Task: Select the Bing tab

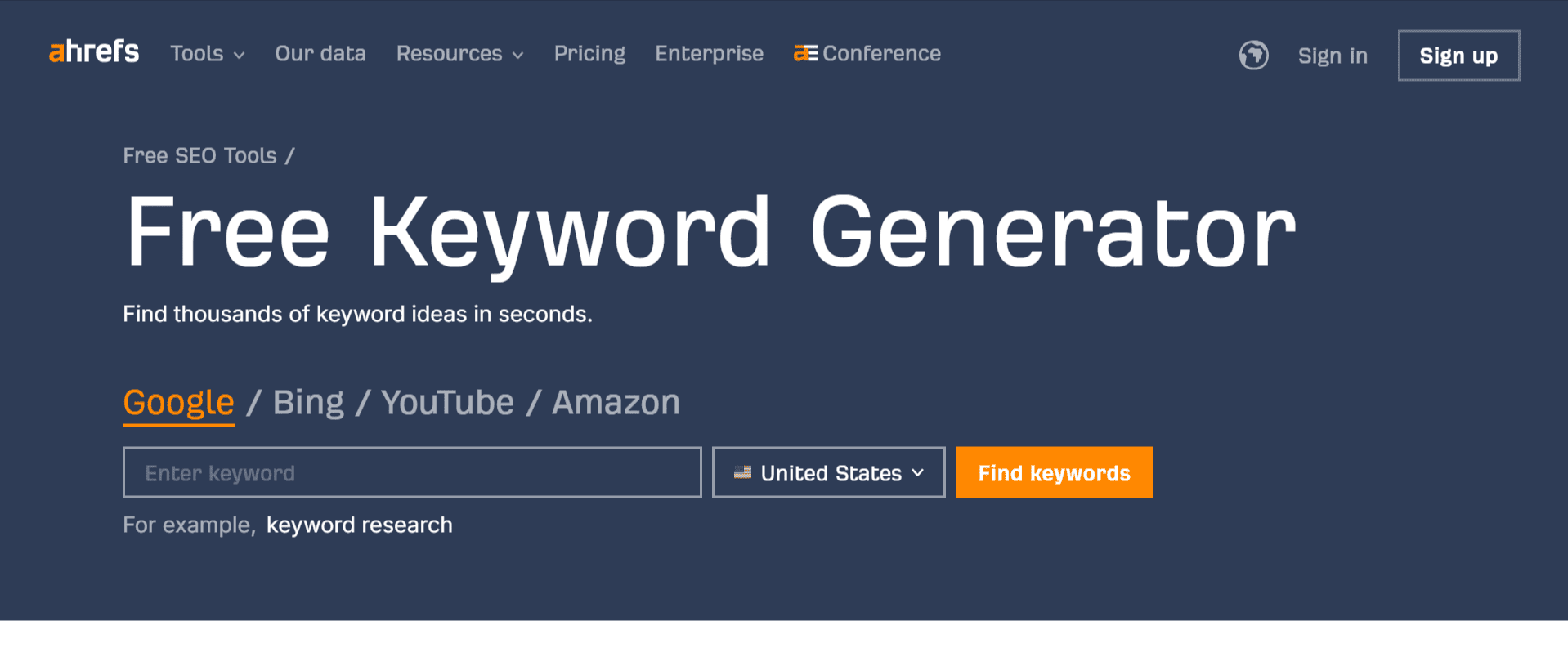Action: [308, 401]
